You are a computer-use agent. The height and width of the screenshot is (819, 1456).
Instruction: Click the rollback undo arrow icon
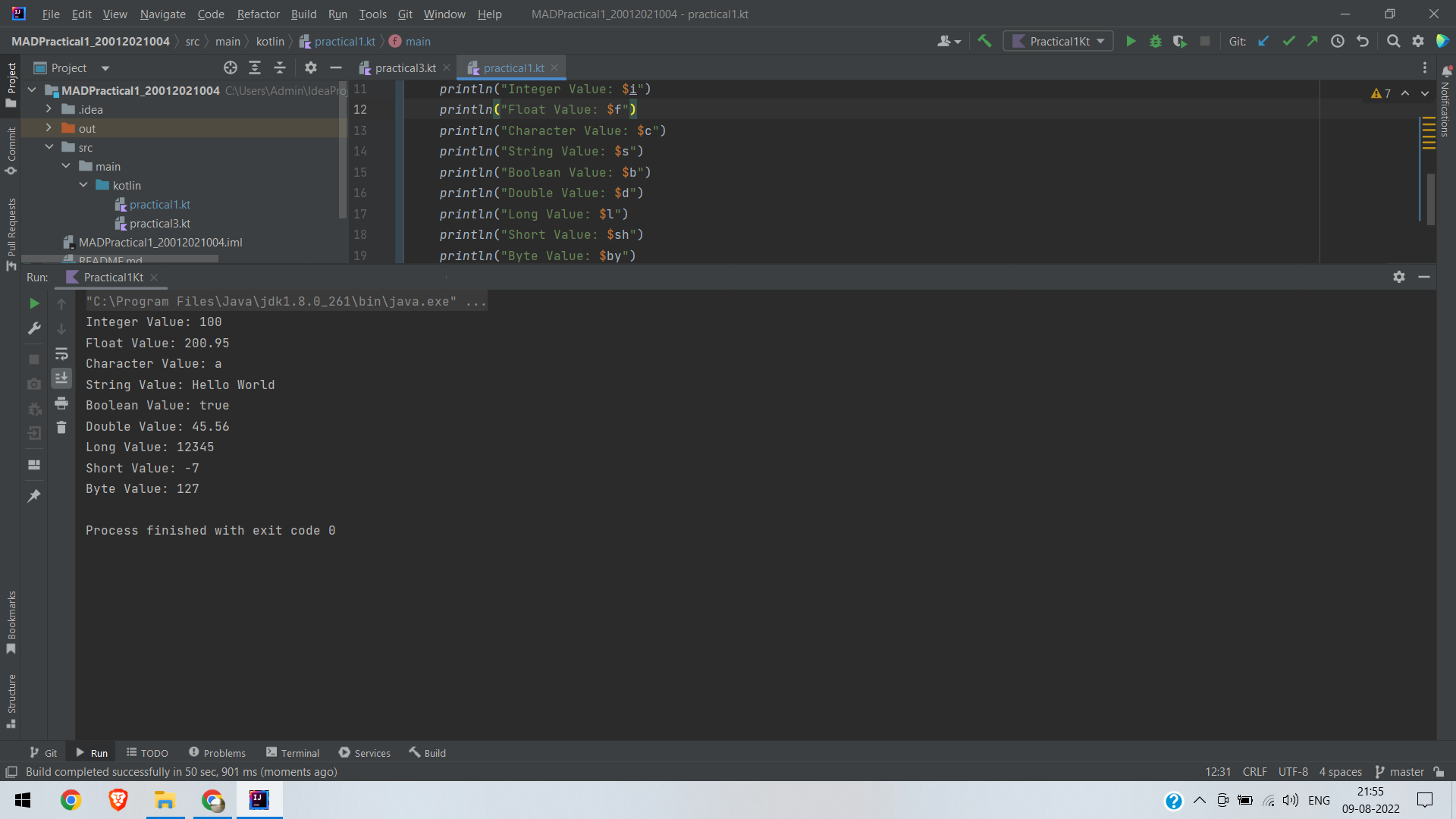(1363, 41)
